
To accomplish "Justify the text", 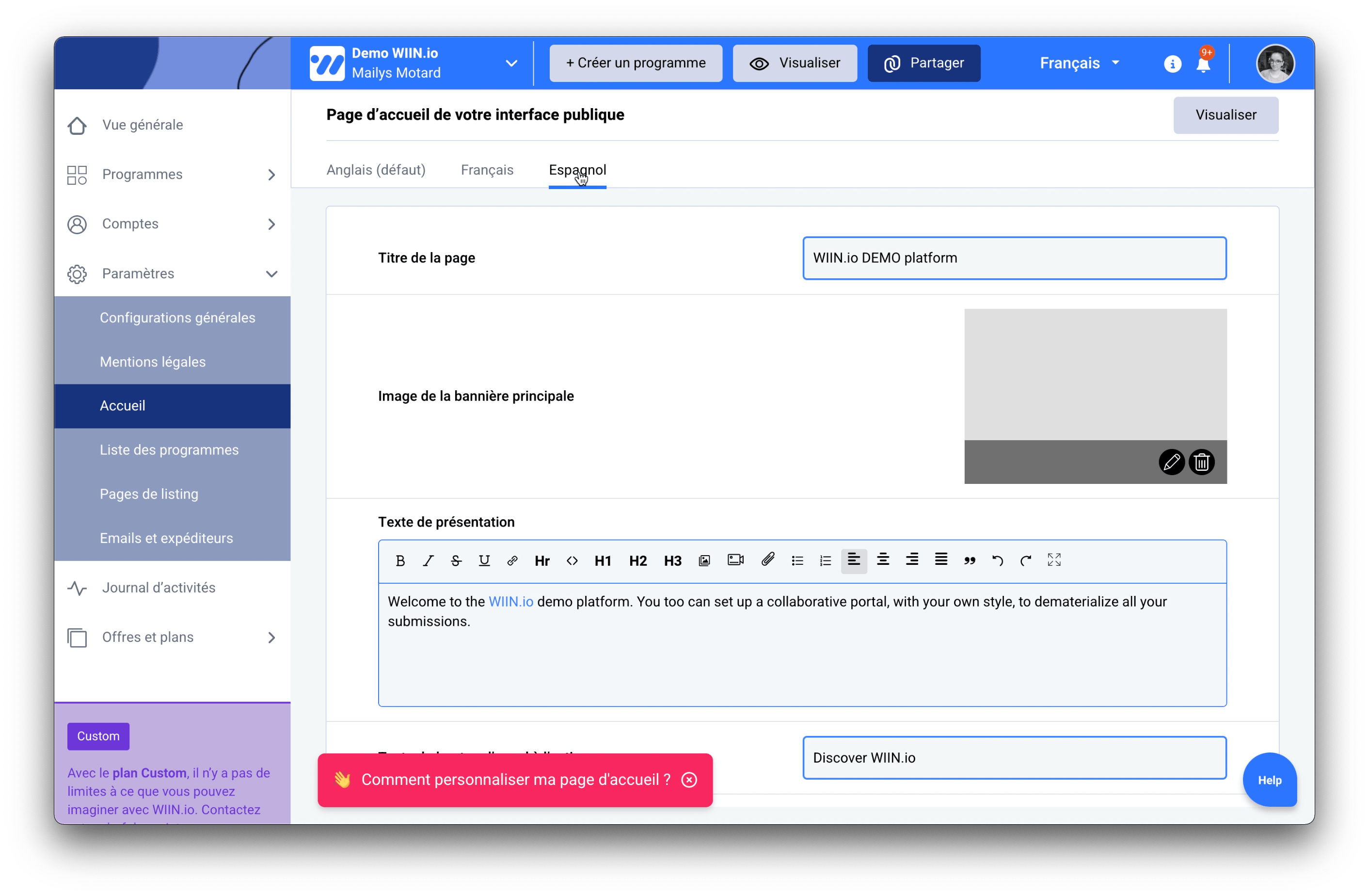I will [941, 560].
